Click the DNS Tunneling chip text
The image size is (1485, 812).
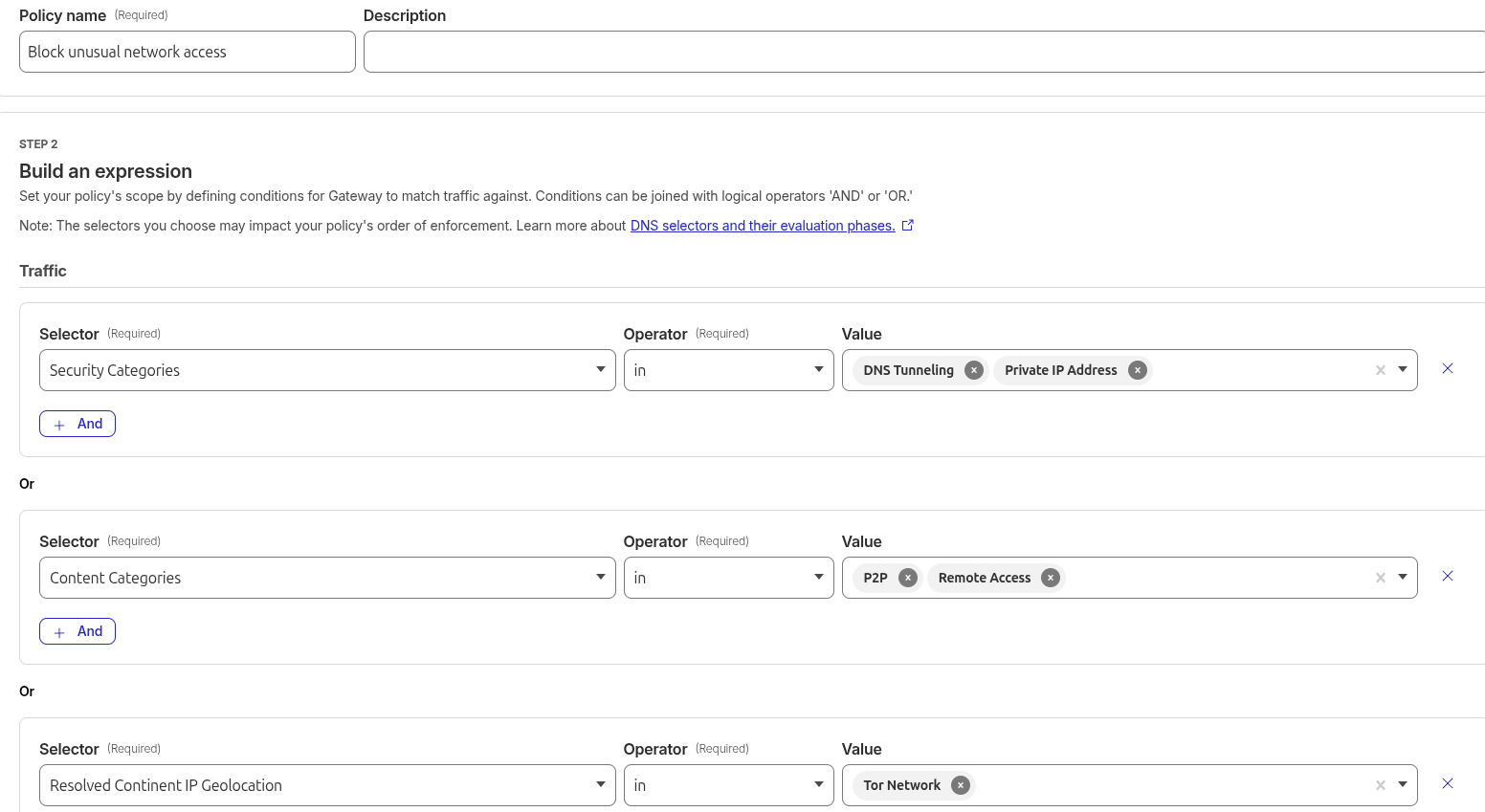click(909, 370)
